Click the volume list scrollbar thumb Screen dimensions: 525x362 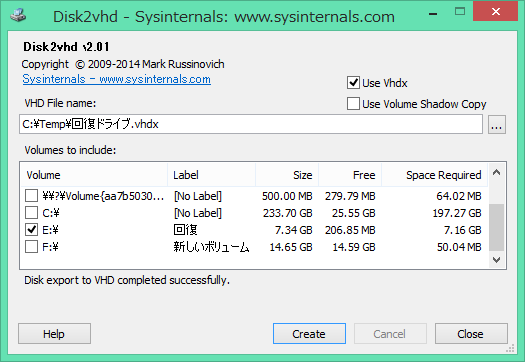pyautogui.click(x=497, y=227)
